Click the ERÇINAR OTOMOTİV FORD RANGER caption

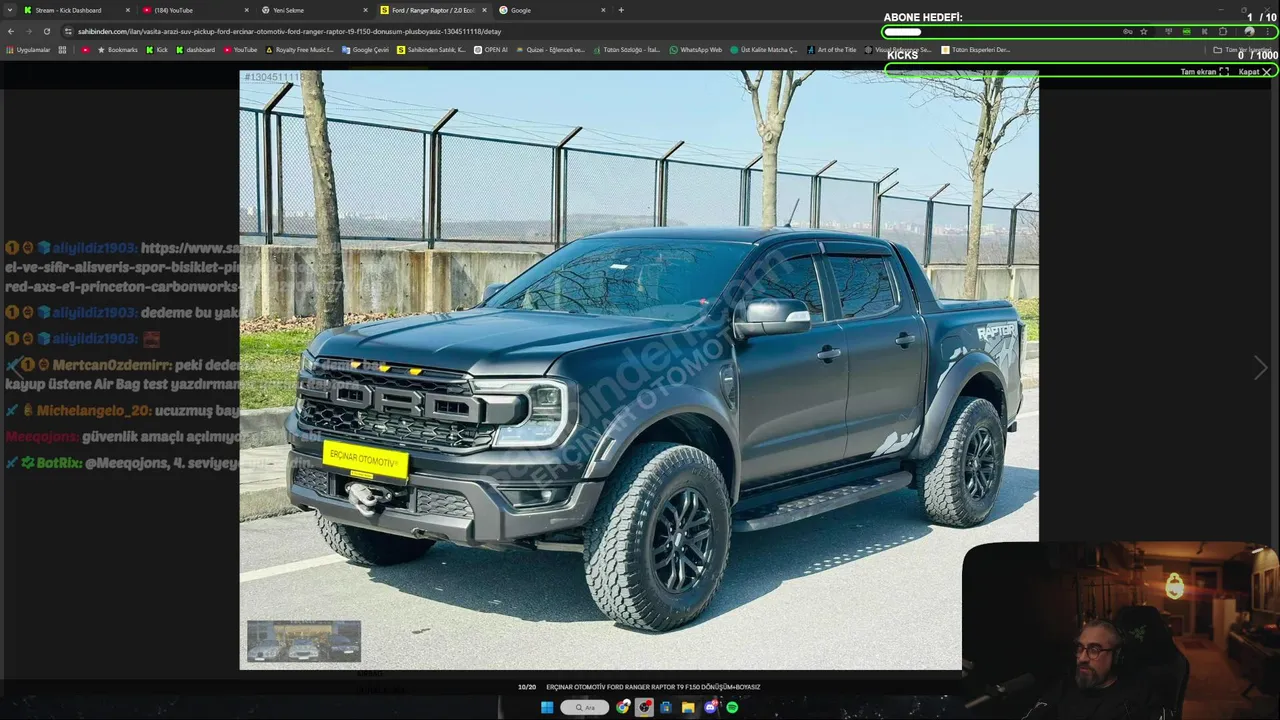click(653, 687)
